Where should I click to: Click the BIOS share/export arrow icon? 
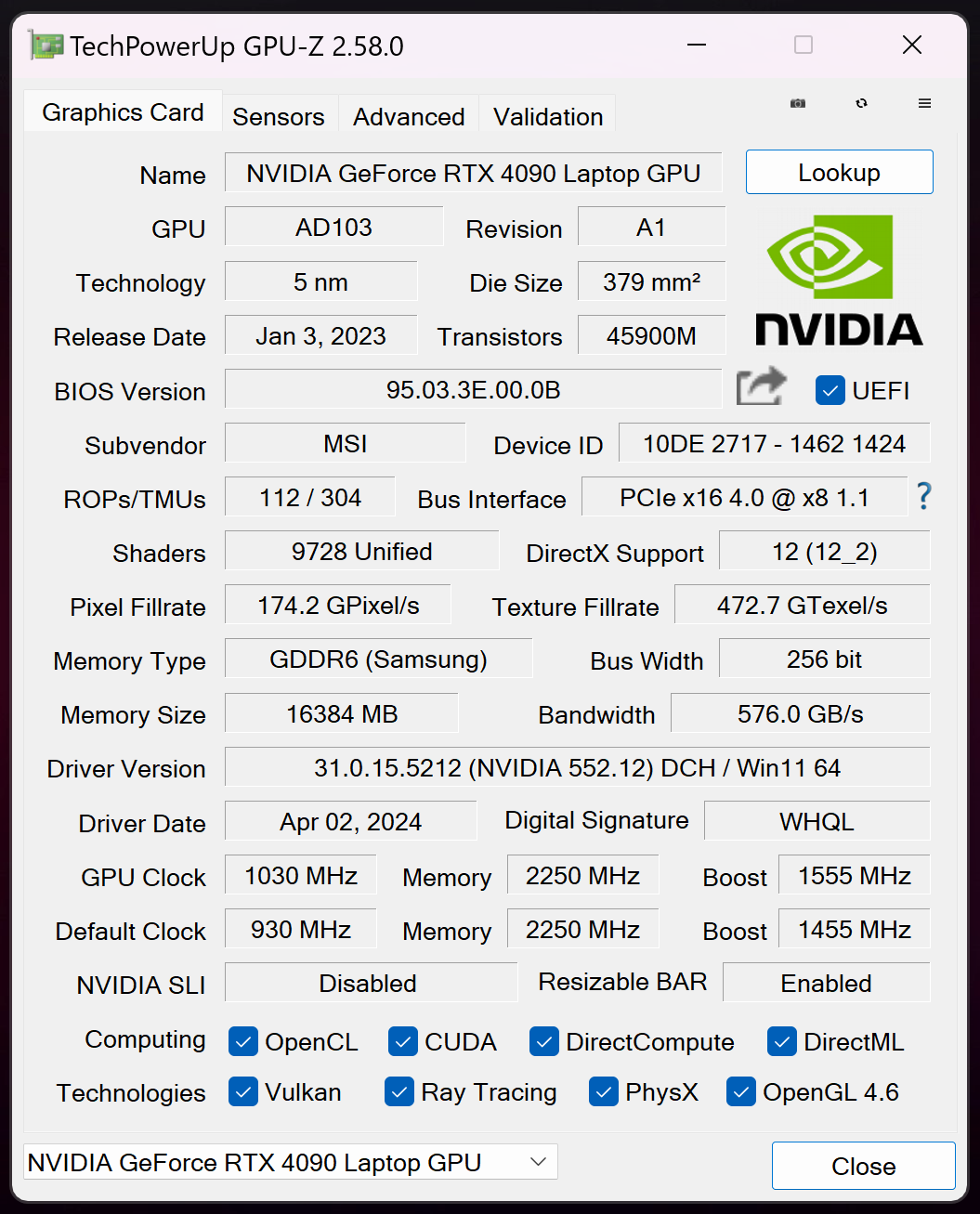tap(761, 387)
